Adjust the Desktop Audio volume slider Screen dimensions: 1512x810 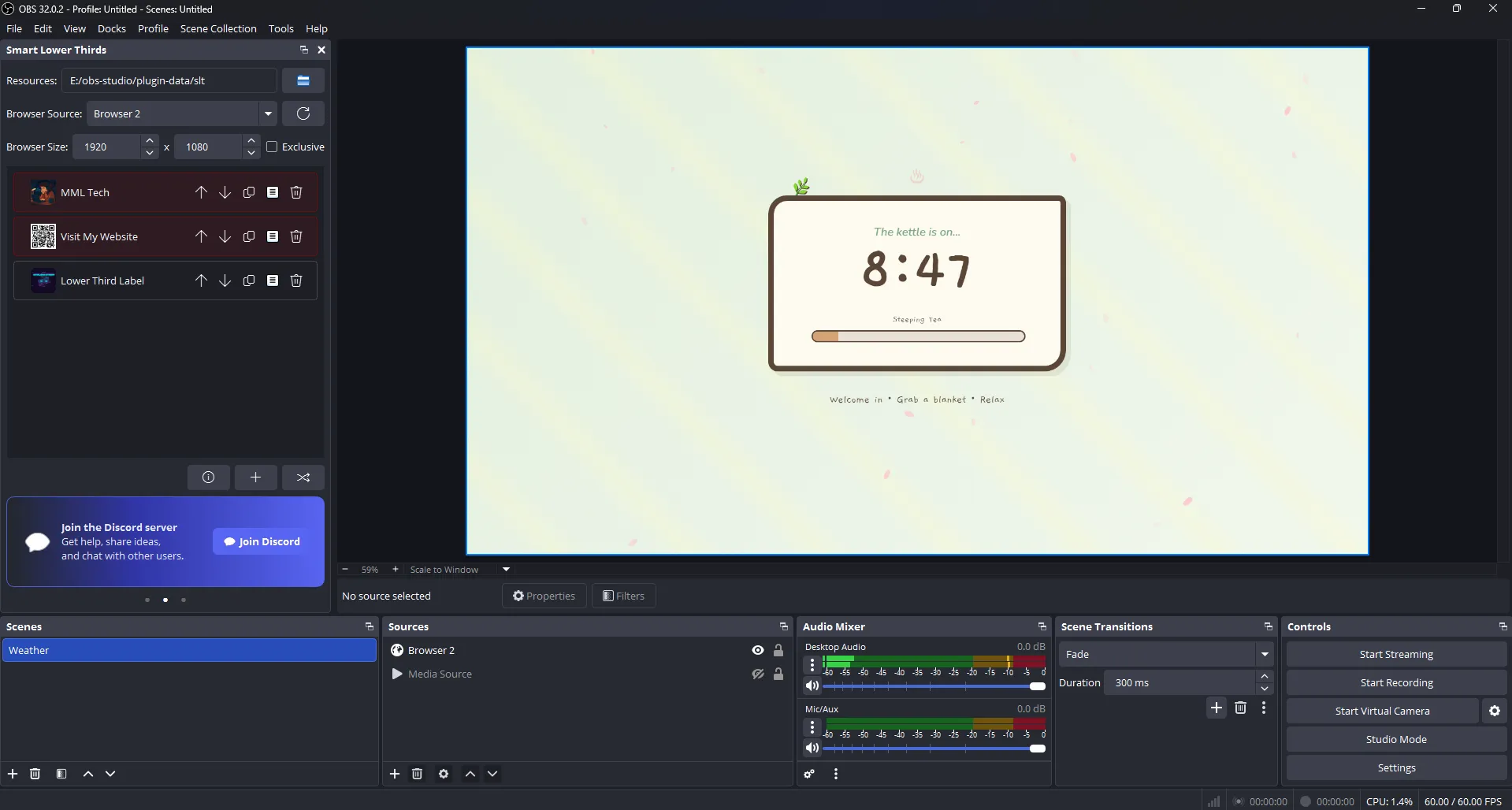point(1036,686)
